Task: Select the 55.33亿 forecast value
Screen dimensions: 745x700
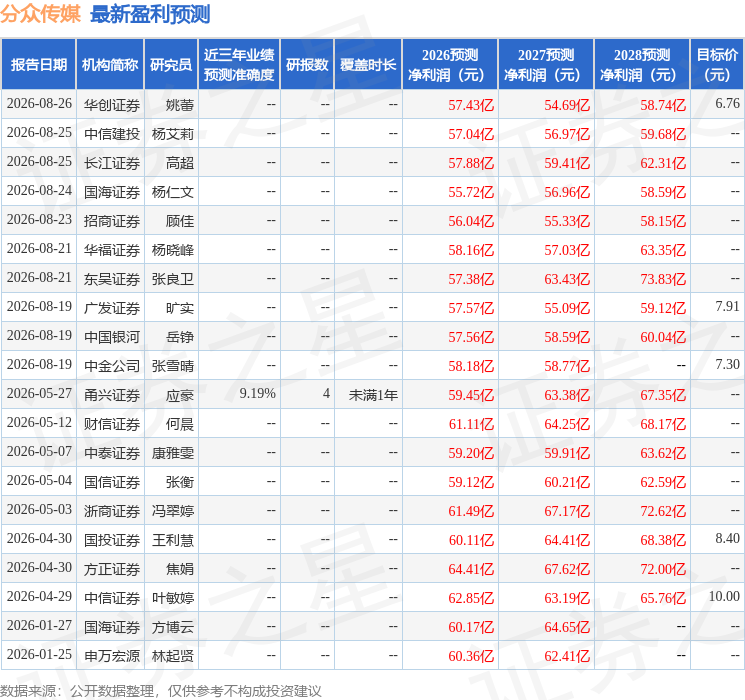Action: pos(567,221)
